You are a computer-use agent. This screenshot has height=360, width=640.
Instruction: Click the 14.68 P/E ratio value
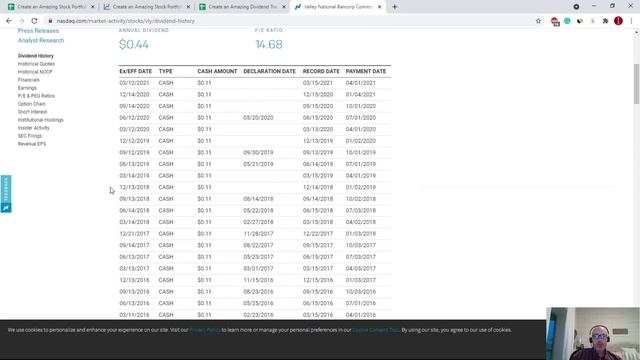coord(269,44)
